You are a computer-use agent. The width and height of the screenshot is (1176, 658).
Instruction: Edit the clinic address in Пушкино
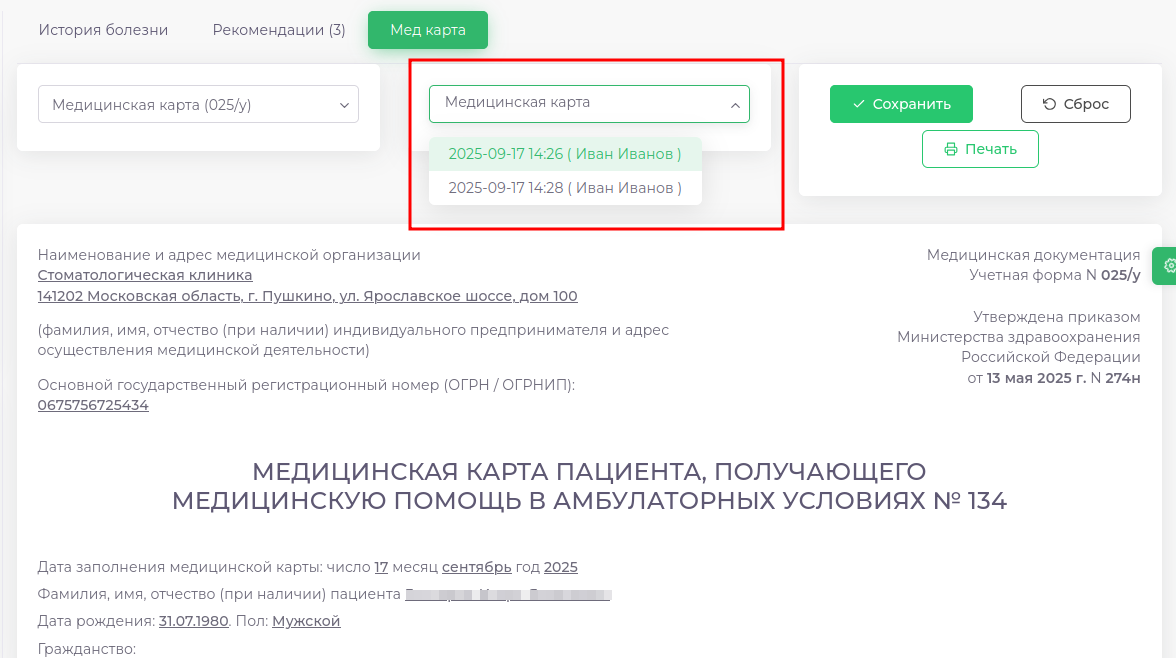(307, 296)
